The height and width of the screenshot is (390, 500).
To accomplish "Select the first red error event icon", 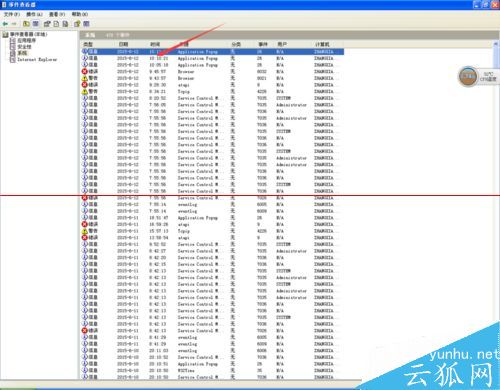I will 85,71.
